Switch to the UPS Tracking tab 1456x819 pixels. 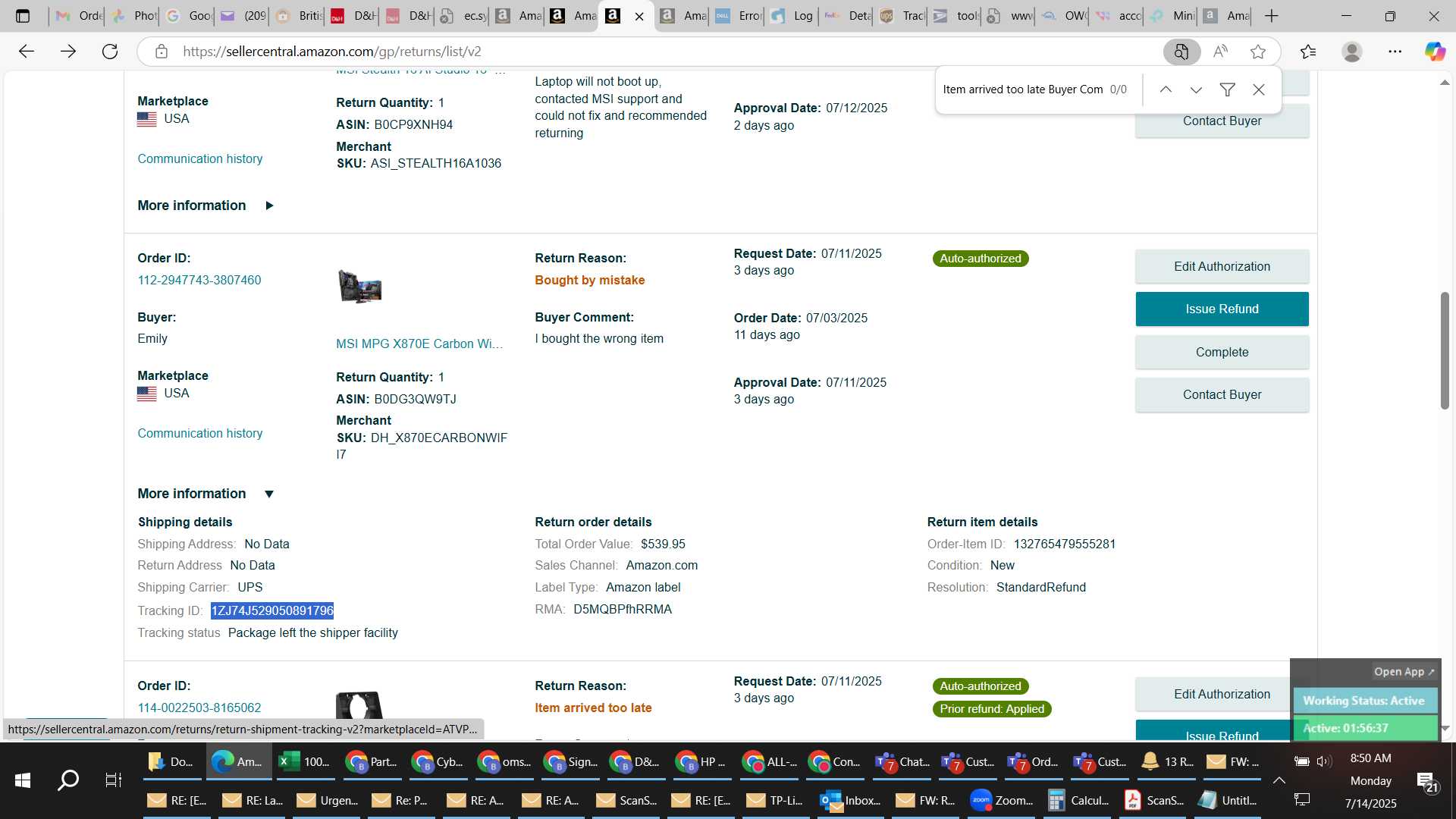[x=902, y=16]
